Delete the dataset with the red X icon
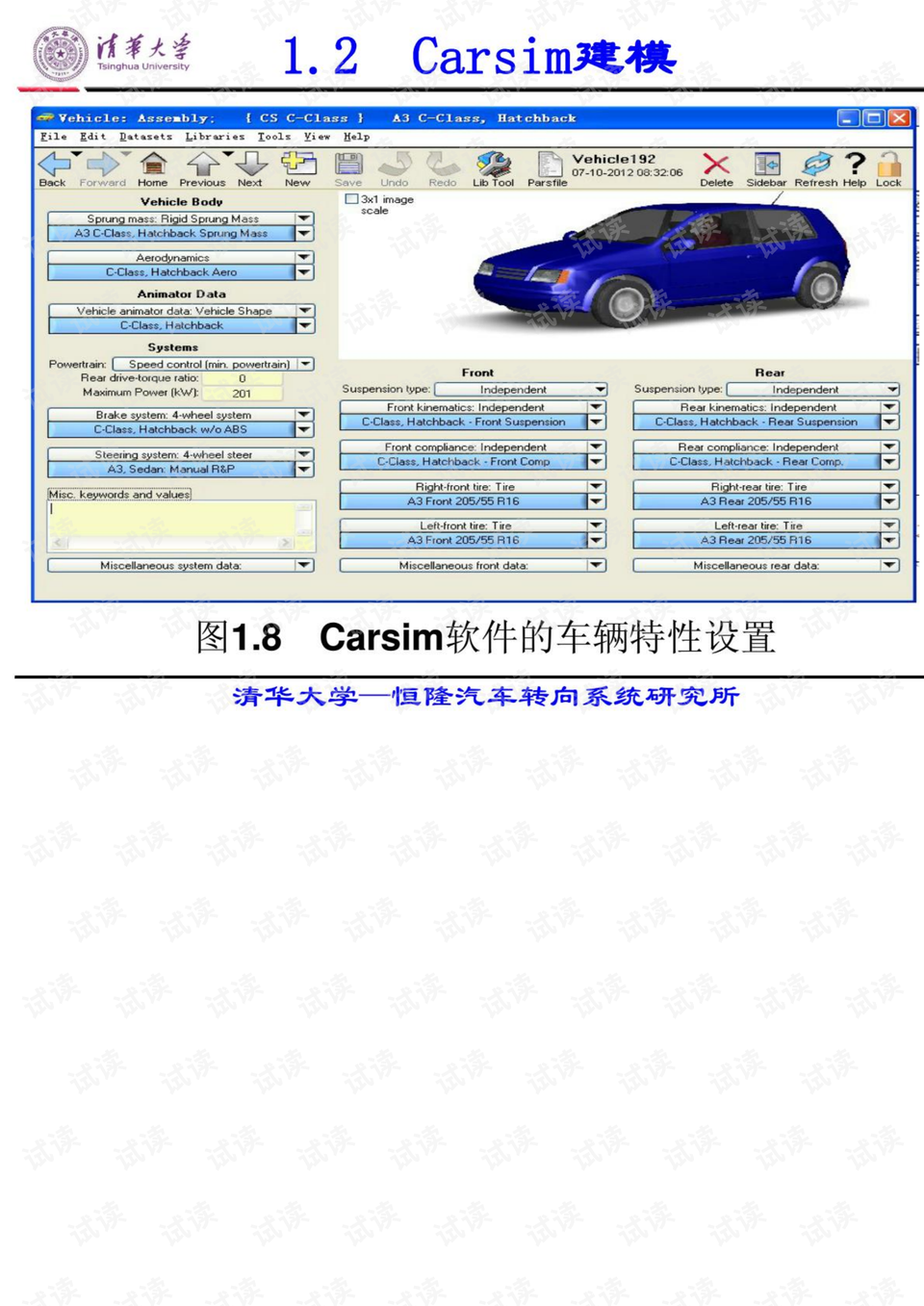This screenshot has width=924, height=1306. click(715, 166)
